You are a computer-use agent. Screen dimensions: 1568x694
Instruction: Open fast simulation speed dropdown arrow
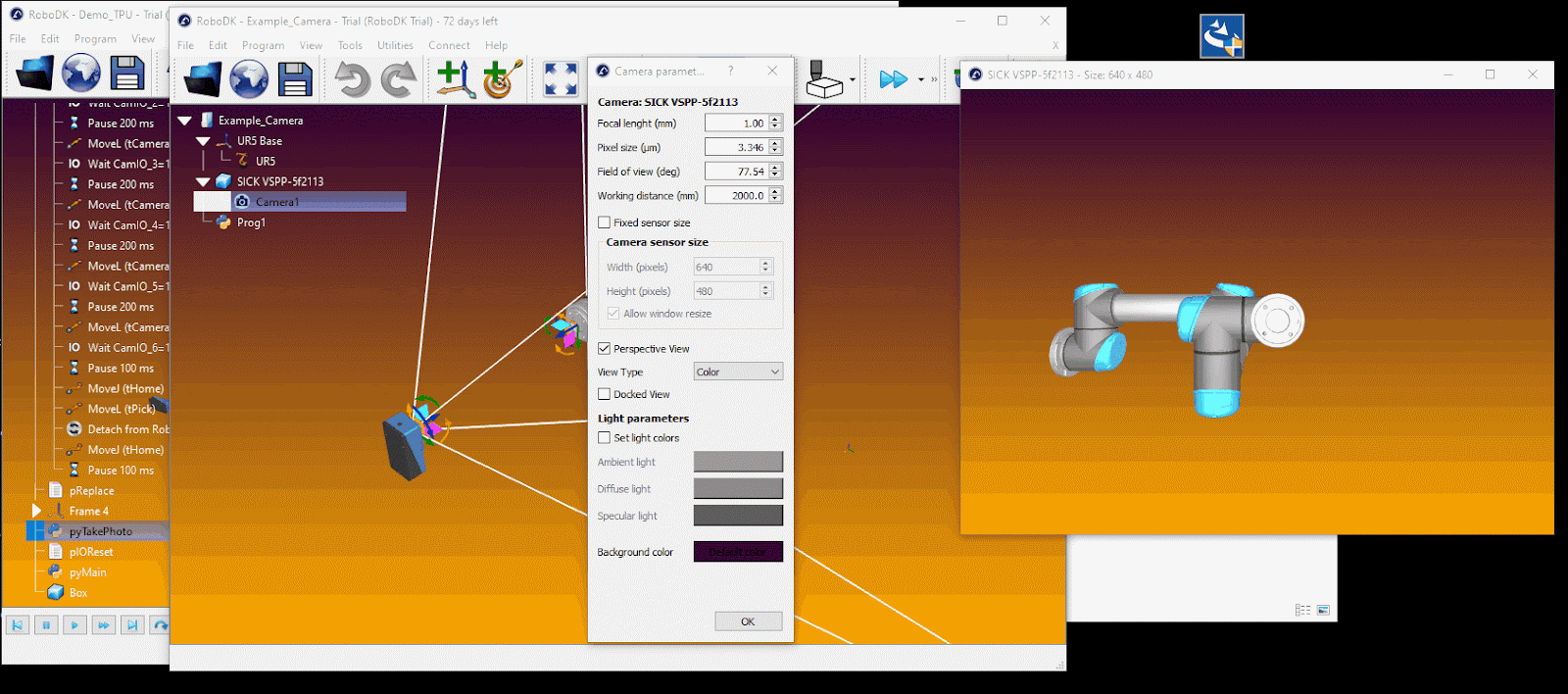[920, 80]
